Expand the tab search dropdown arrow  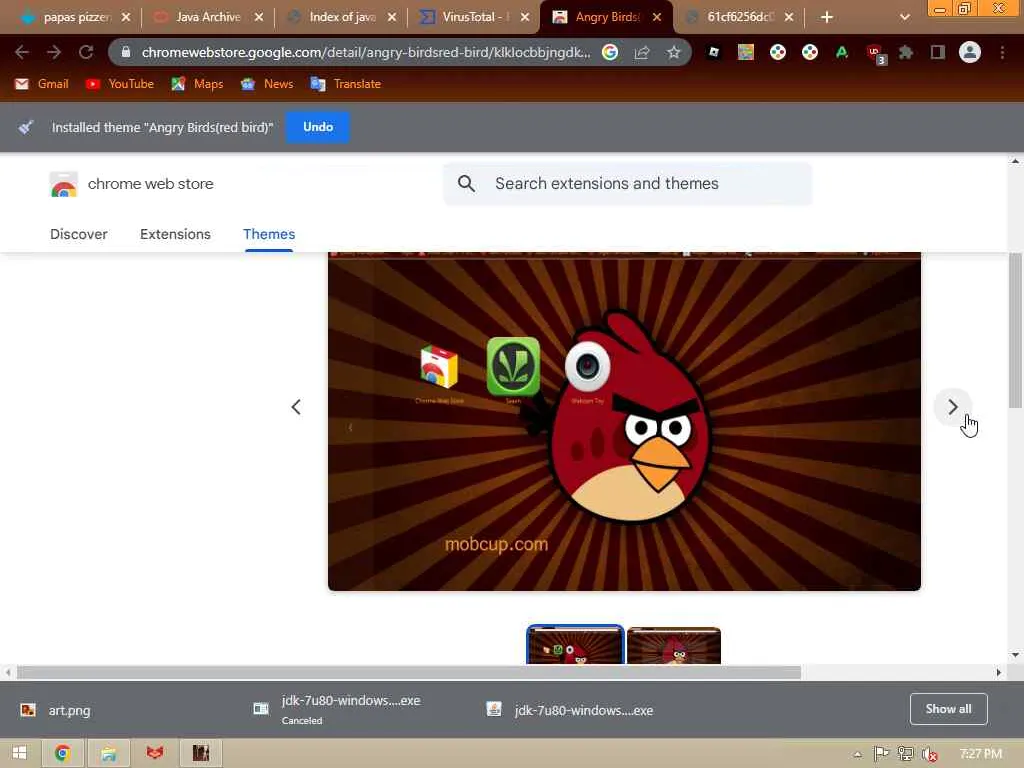[904, 17]
